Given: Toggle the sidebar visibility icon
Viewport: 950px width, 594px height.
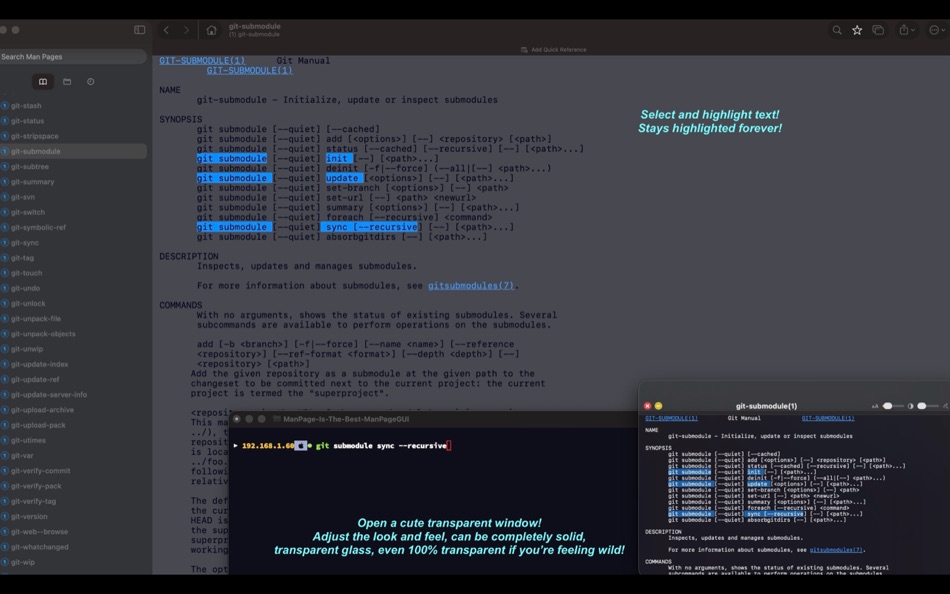Looking at the screenshot, I should point(139,30).
